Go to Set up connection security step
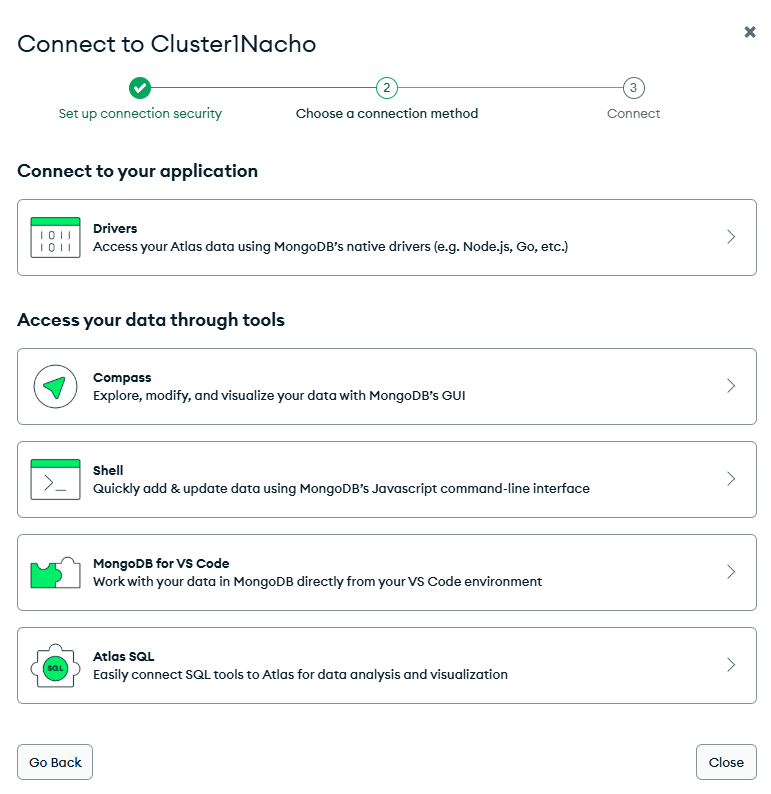The image size is (771, 794). coord(140,113)
